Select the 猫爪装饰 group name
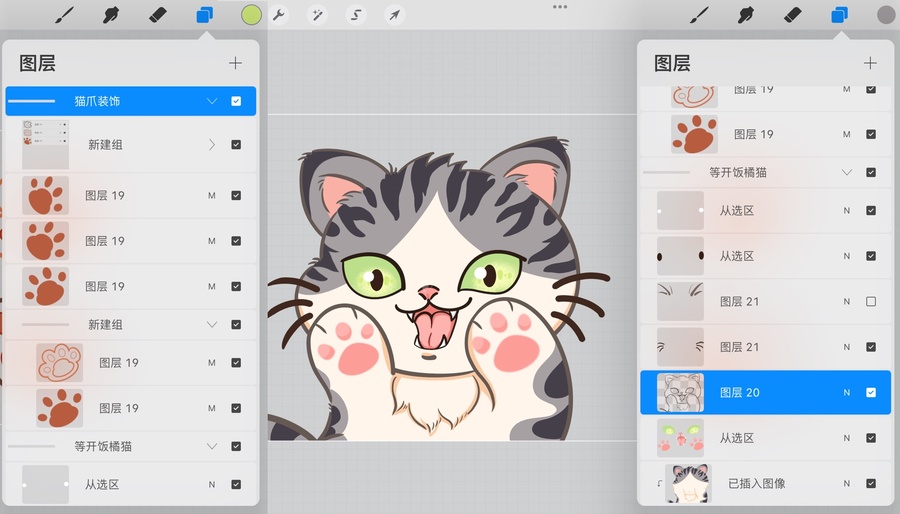This screenshot has height=514, width=900. (x=97, y=101)
